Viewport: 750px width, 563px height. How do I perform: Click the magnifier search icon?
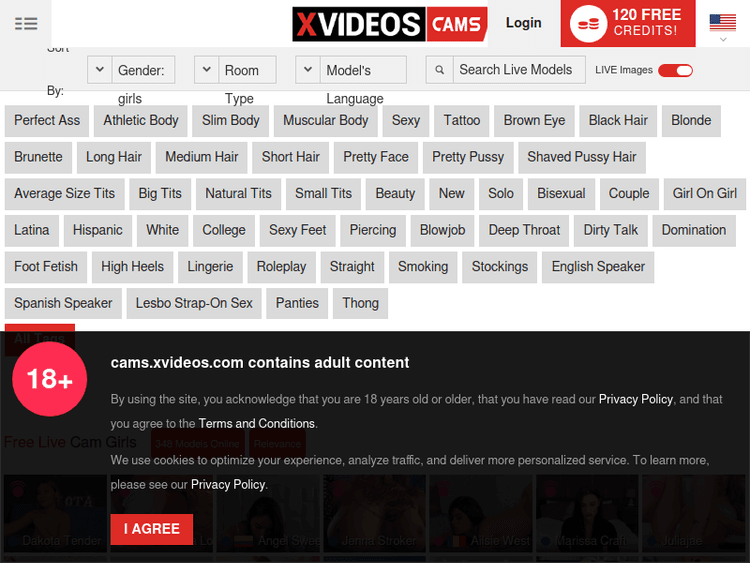coord(439,70)
